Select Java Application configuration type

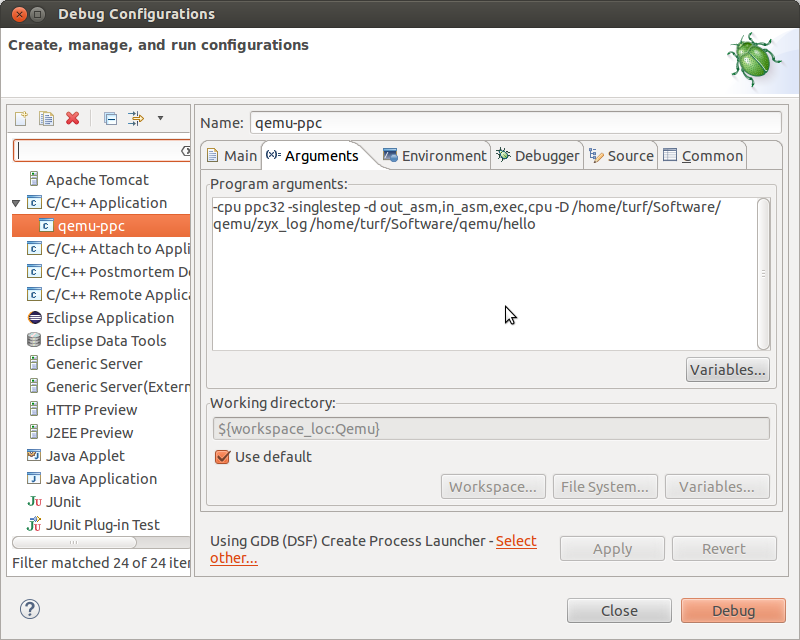[x=102, y=479]
